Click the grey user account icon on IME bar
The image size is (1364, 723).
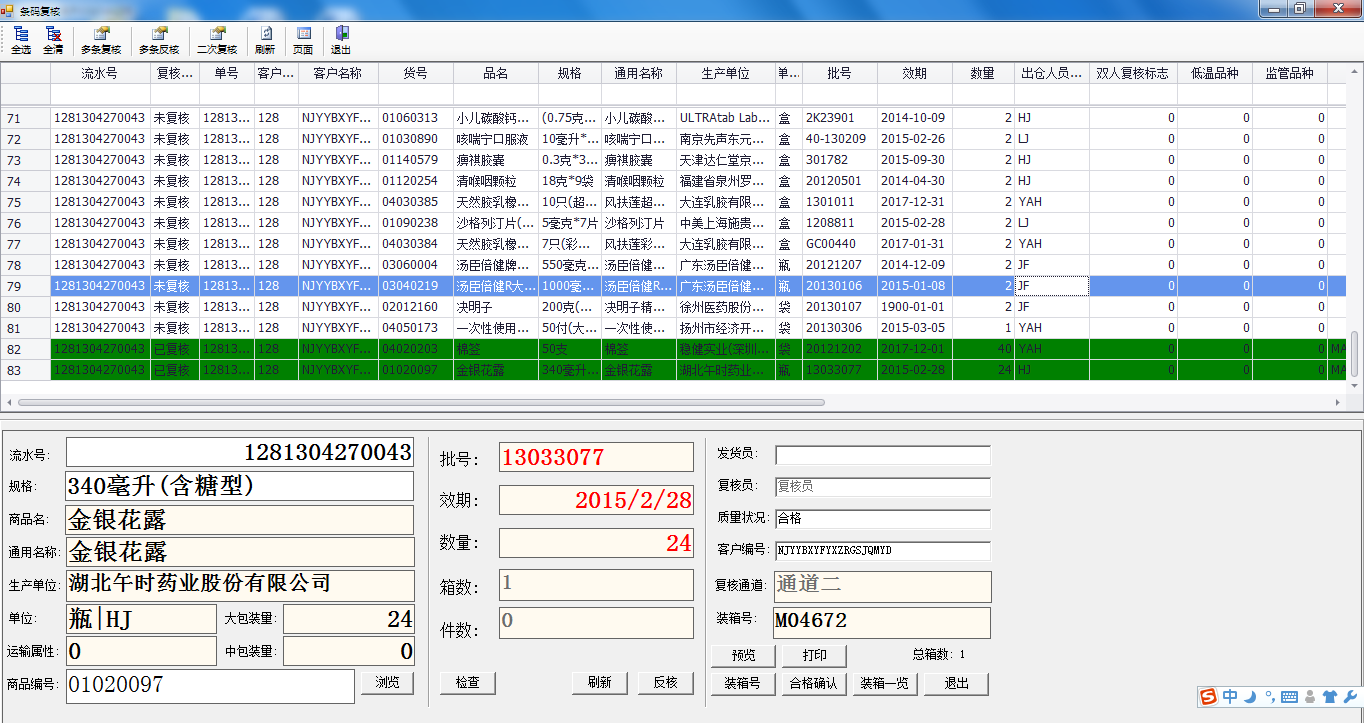(1309, 696)
